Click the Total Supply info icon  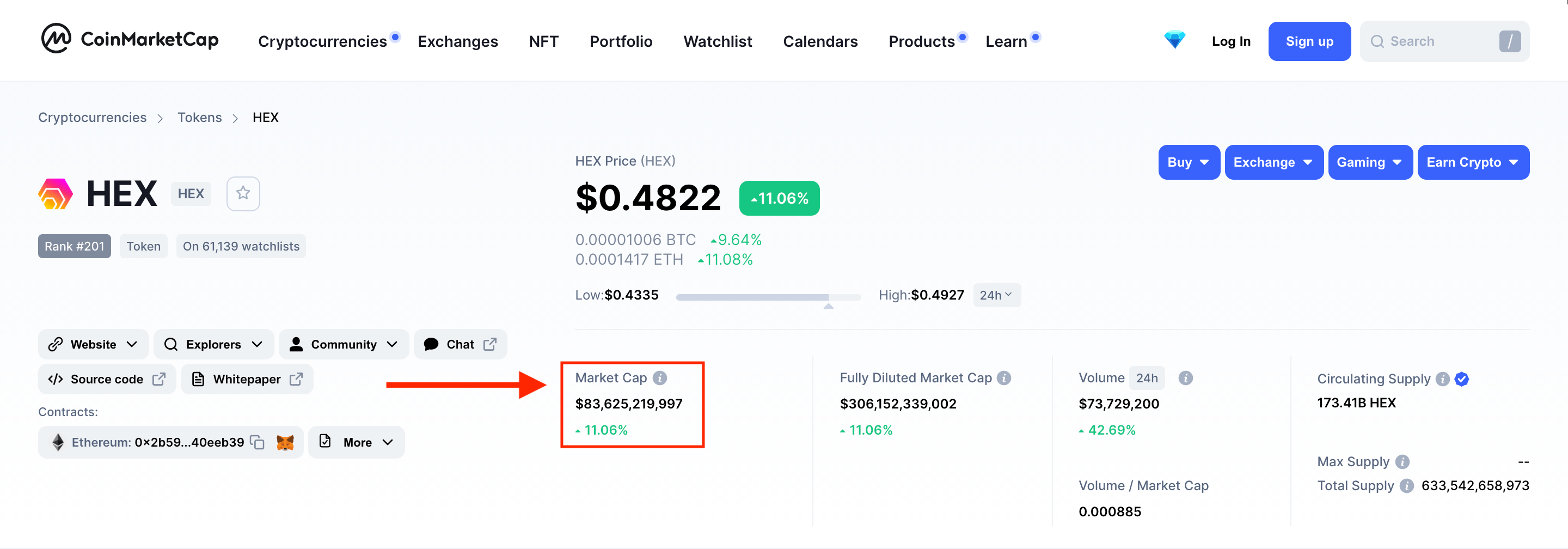[1407, 486]
